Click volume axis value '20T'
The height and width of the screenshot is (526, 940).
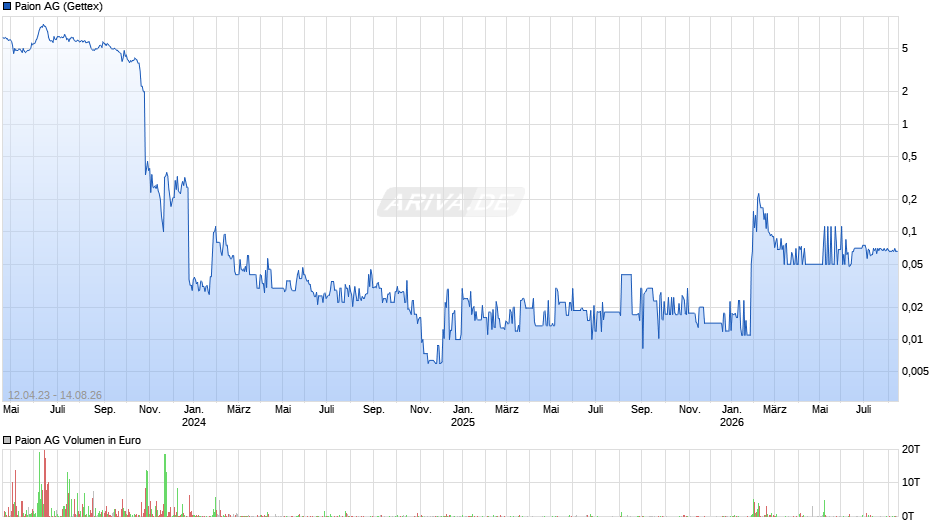coord(911,449)
